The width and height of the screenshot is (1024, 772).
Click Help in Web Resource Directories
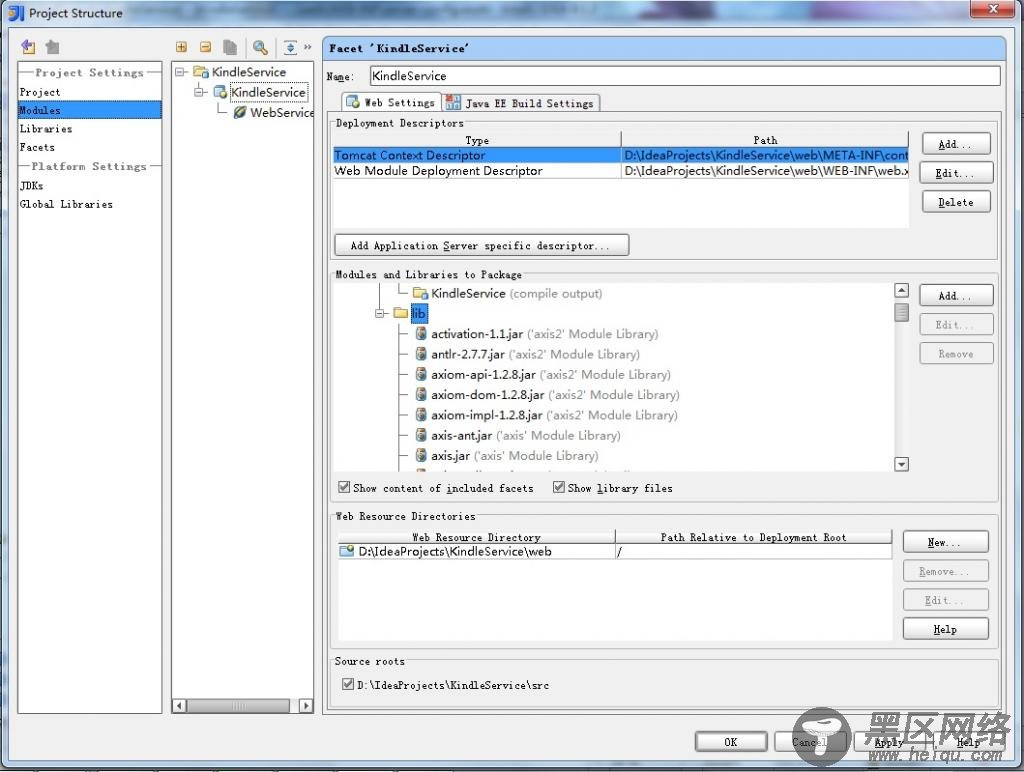point(946,629)
